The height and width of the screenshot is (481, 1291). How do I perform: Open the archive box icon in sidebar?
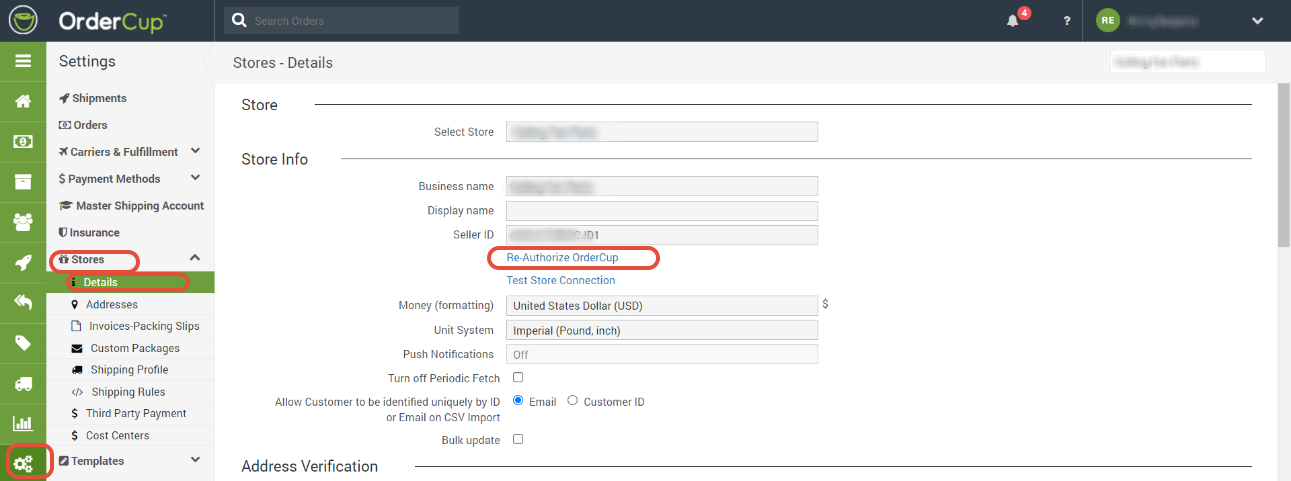click(22, 182)
